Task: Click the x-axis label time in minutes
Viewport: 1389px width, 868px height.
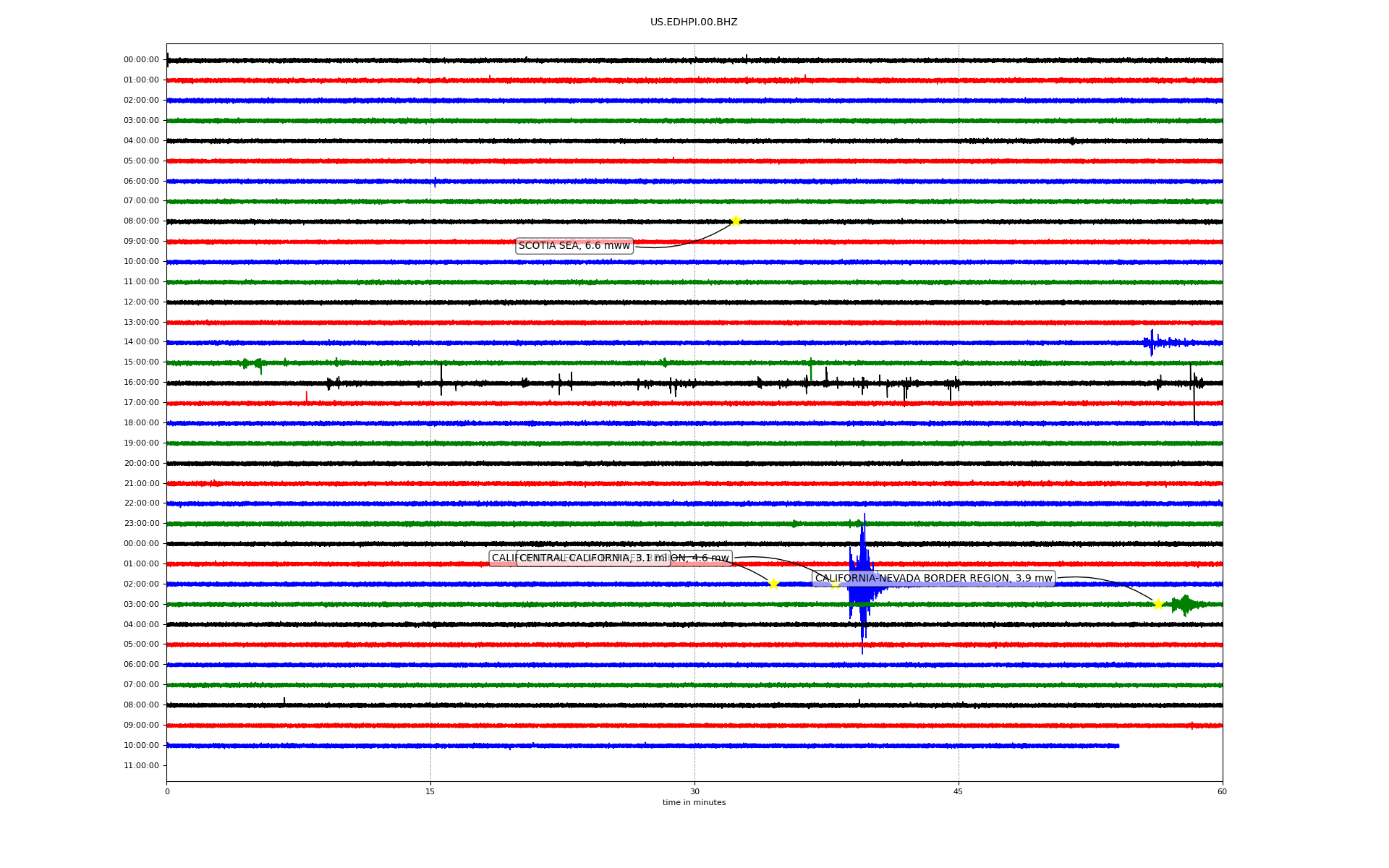Action: point(694,803)
